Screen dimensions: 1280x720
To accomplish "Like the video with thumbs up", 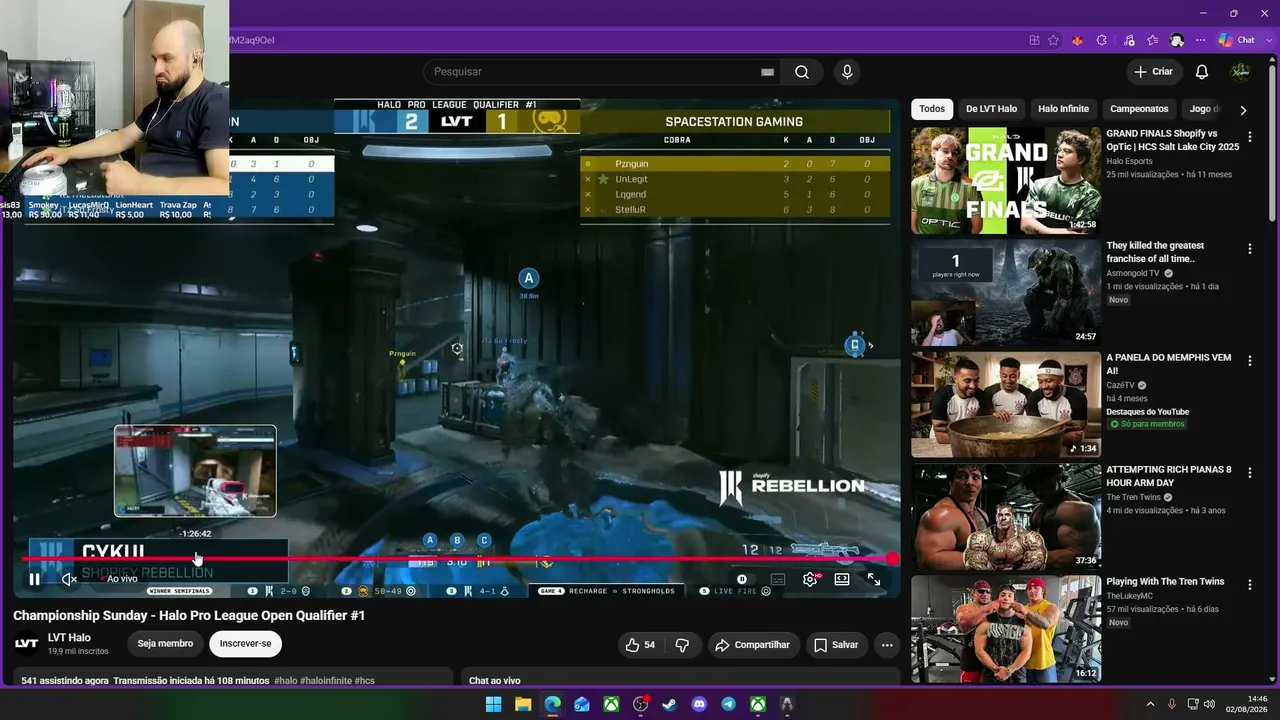I will 640,645.
